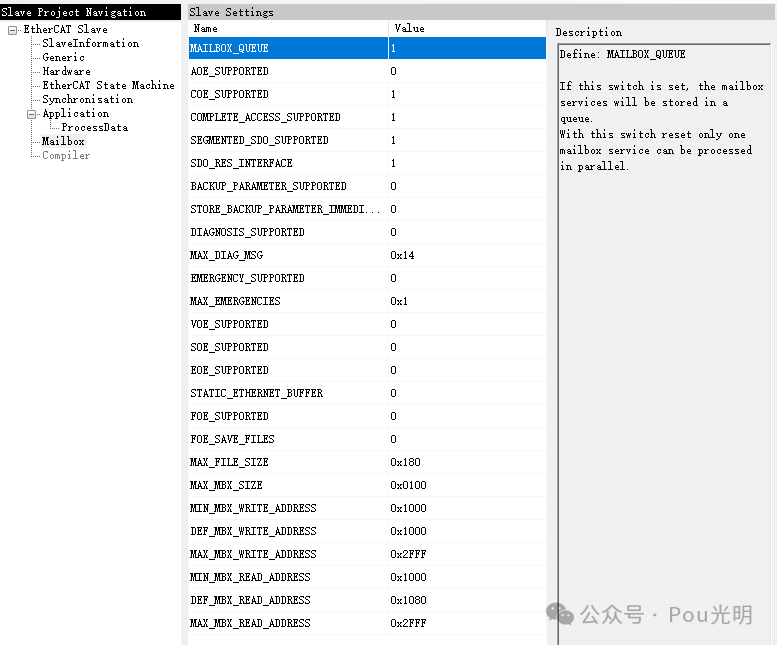The width and height of the screenshot is (777, 645).
Task: Select the COE_SUPPORTED setting
Action: coord(367,94)
